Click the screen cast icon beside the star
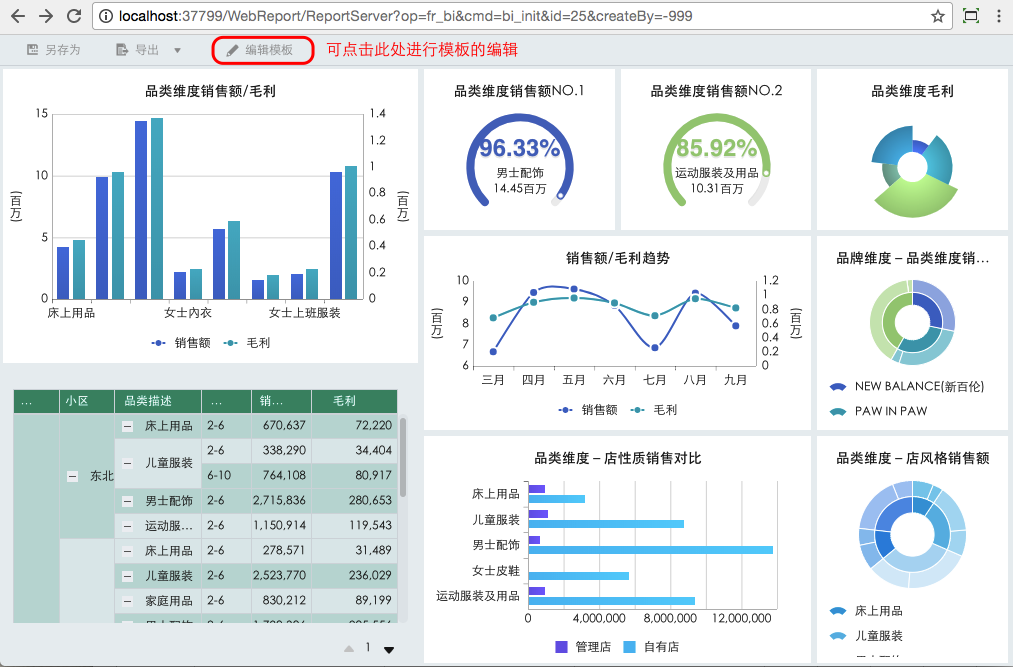 (970, 16)
